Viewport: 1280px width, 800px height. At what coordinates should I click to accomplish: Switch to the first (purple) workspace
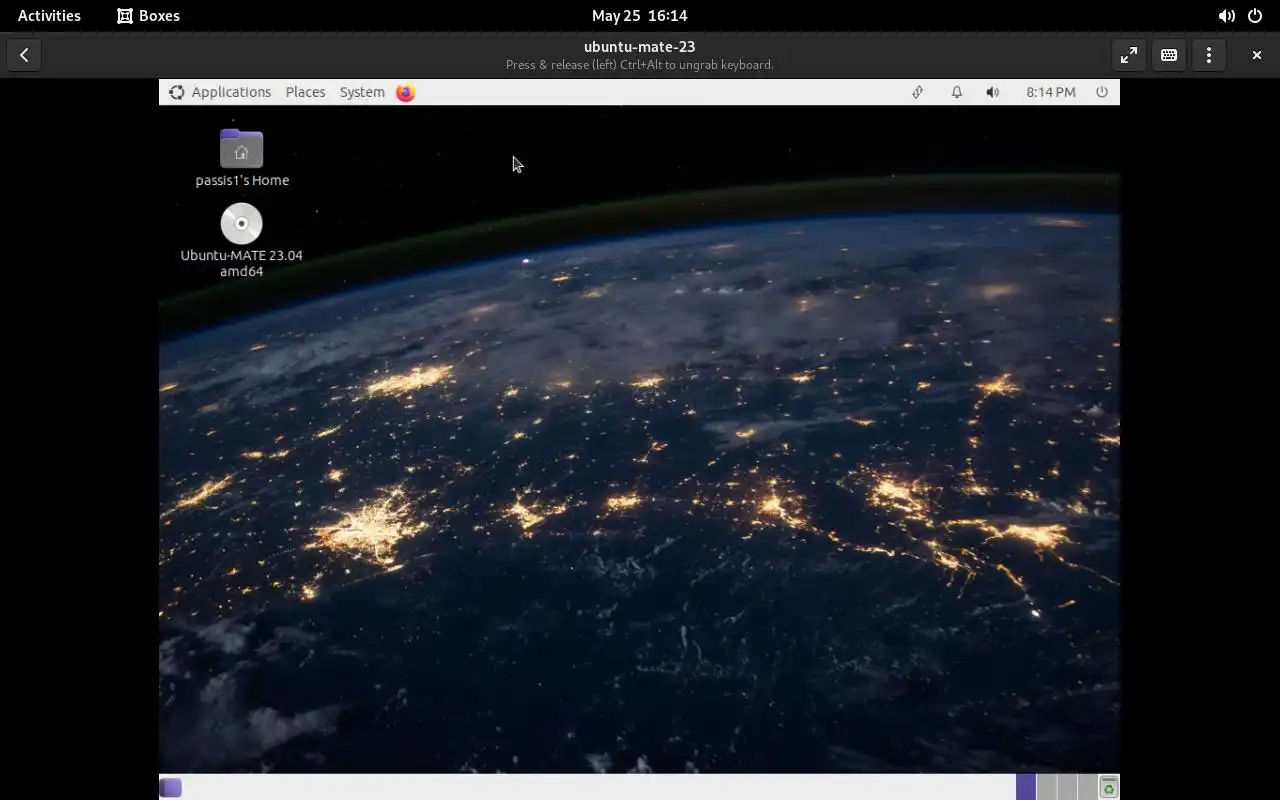point(1026,788)
